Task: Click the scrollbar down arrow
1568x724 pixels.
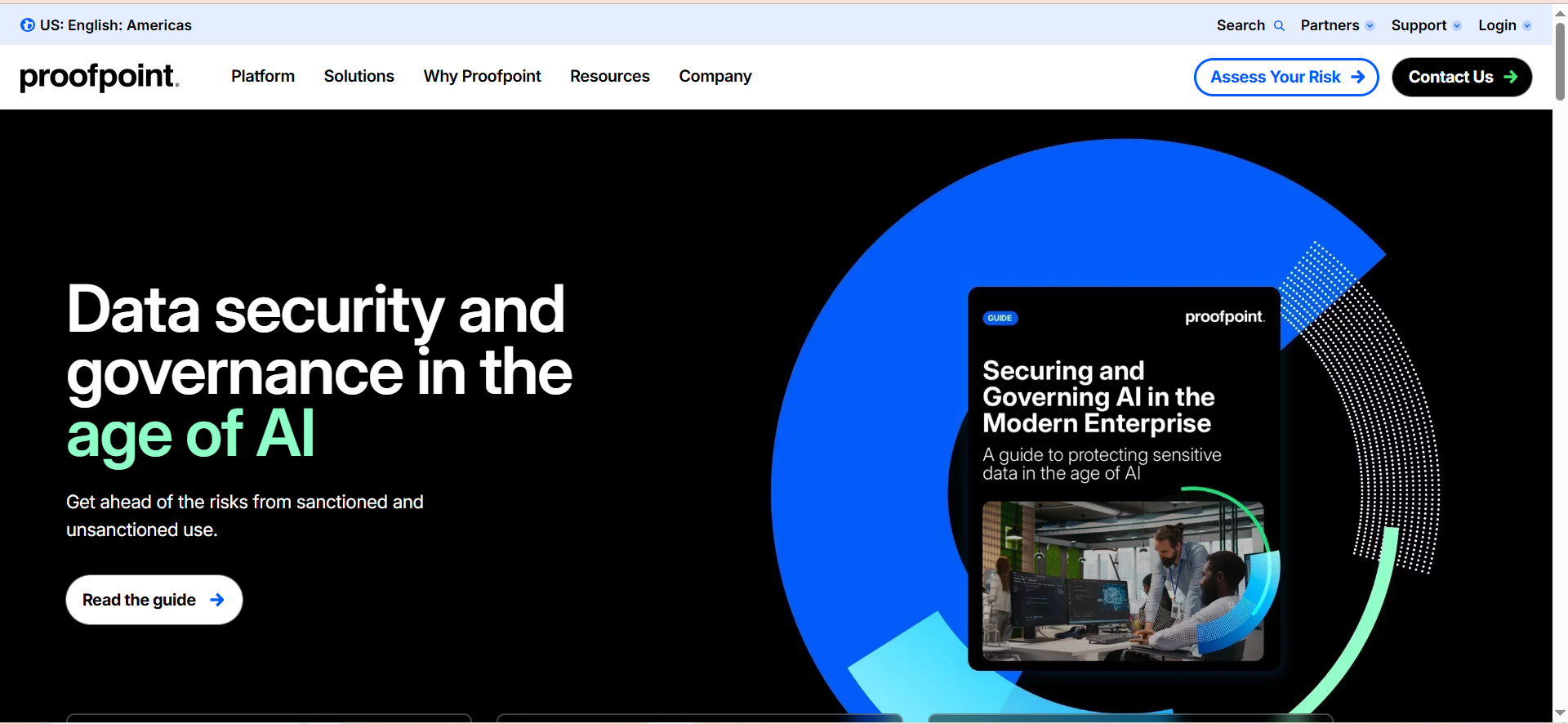Action: pyautogui.click(x=1560, y=713)
